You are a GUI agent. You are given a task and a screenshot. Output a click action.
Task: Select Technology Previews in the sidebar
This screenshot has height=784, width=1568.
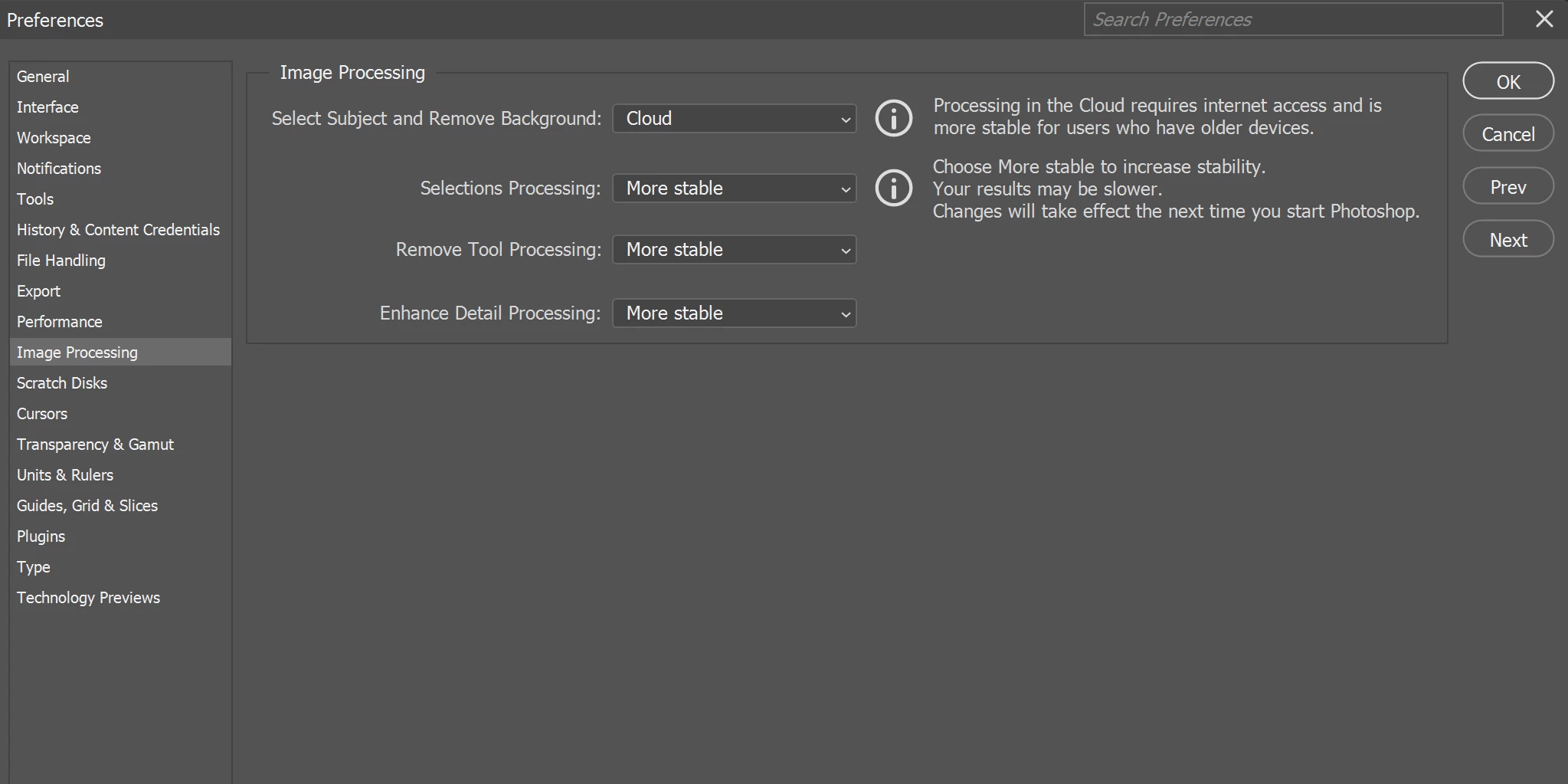120,598
